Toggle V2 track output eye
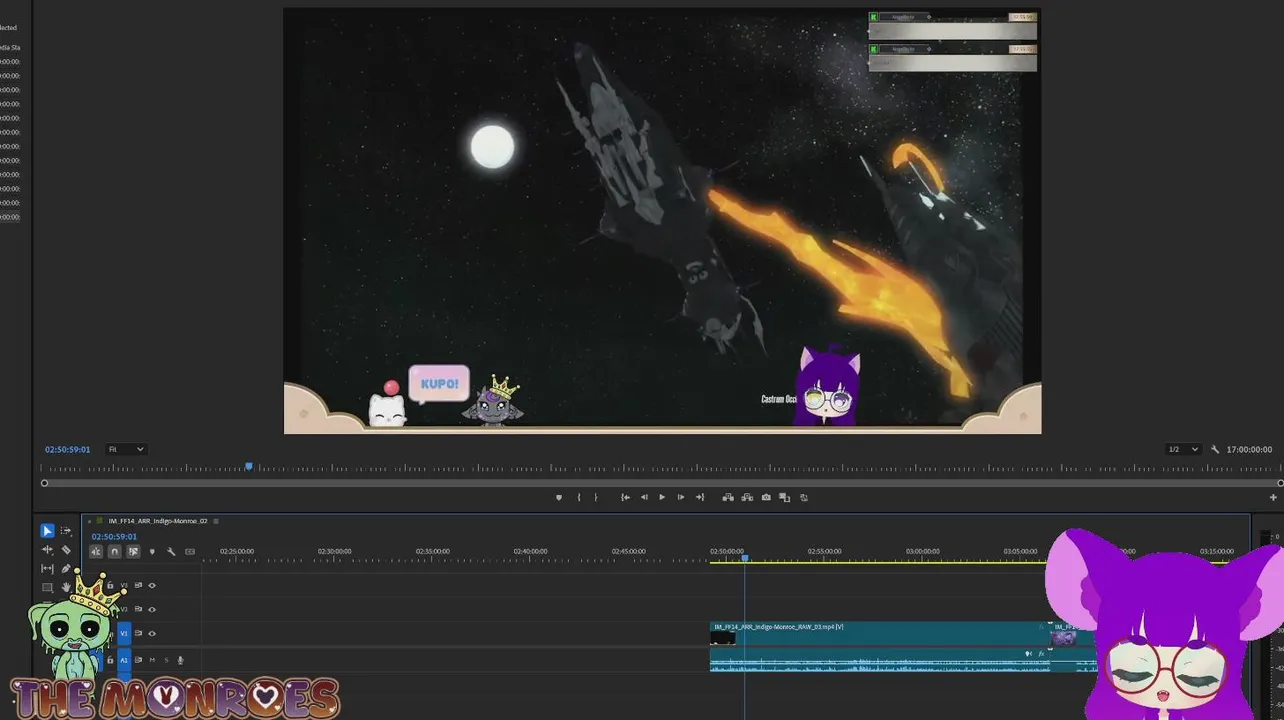 (x=152, y=609)
